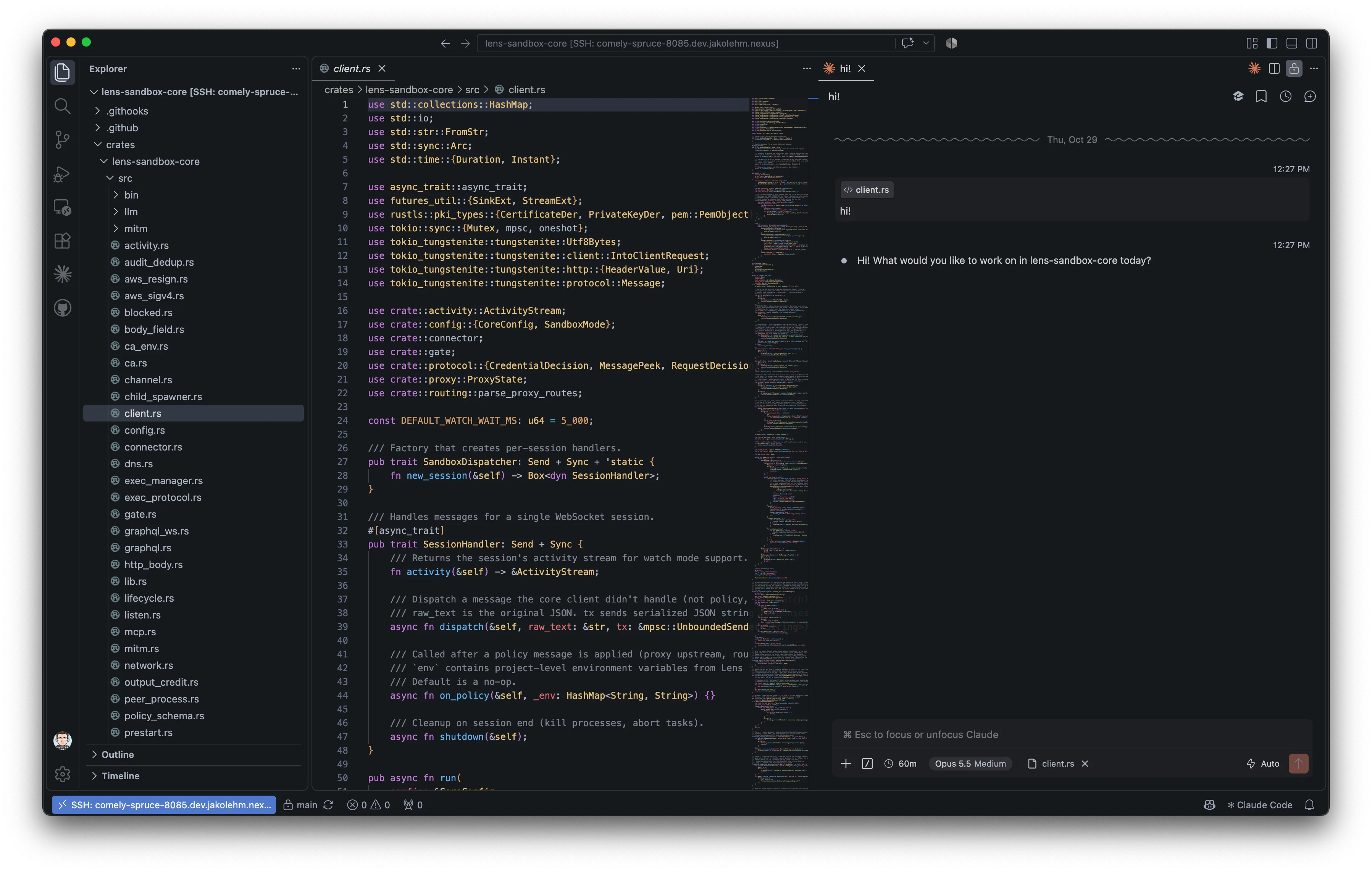Open the Manage settings gear
1372x872 pixels.
62,773
